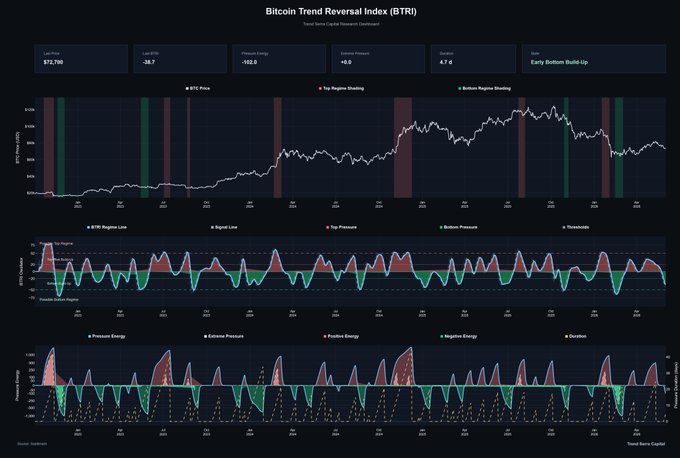Click the Last Price $72,700 card
Screen dimensions: 680x458
coord(81,59)
